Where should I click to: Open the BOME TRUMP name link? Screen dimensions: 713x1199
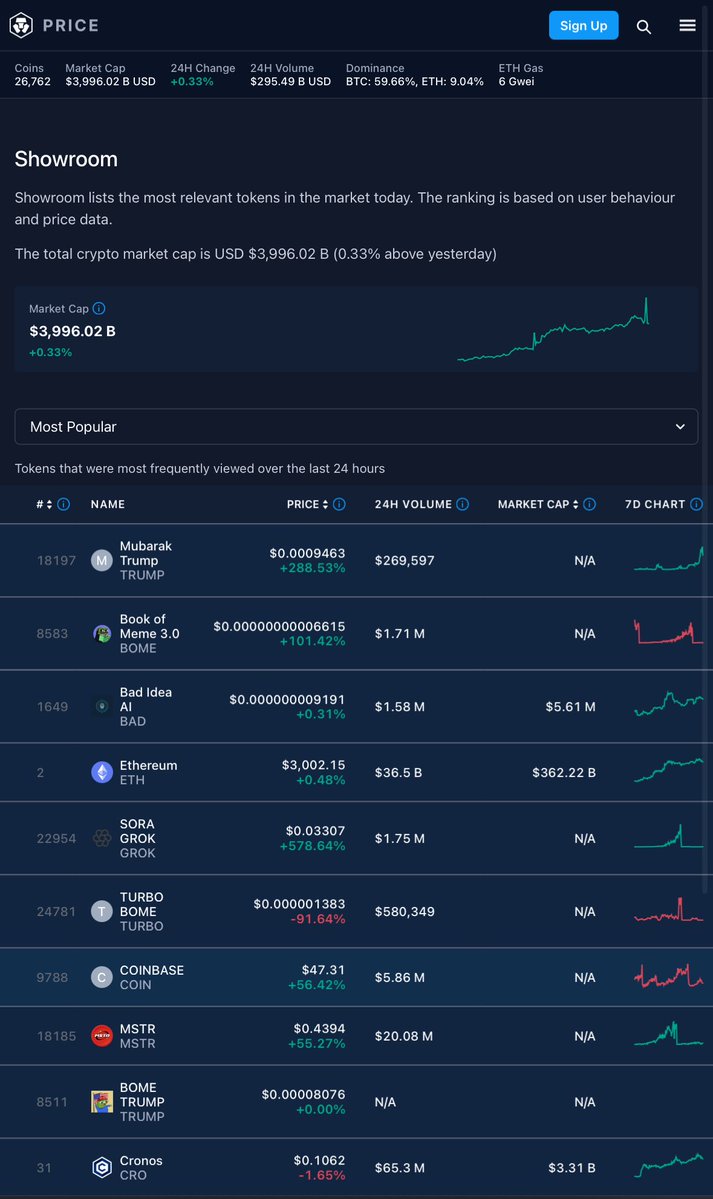142,1095
